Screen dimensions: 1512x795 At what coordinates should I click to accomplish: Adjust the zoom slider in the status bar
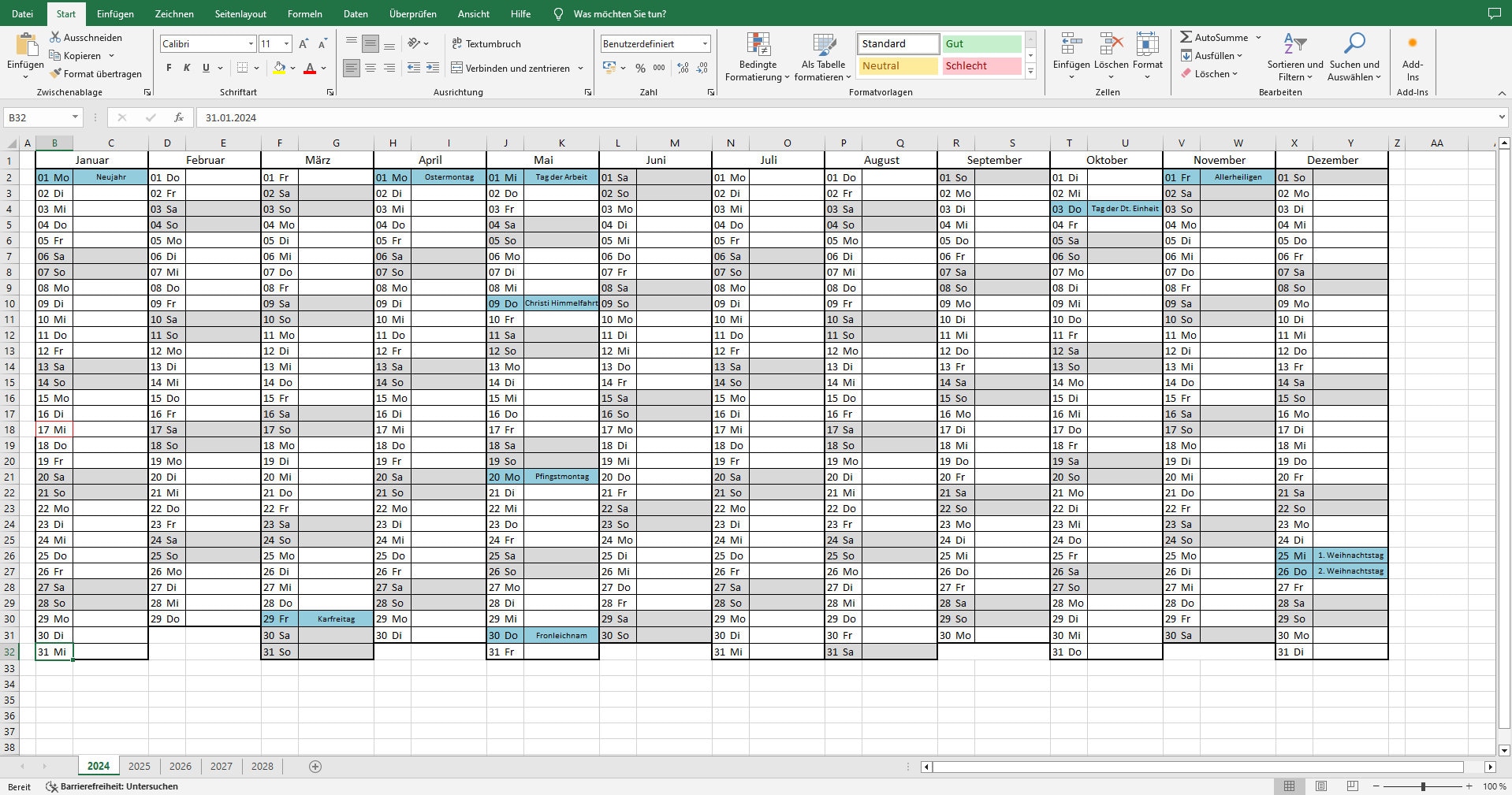(1423, 786)
